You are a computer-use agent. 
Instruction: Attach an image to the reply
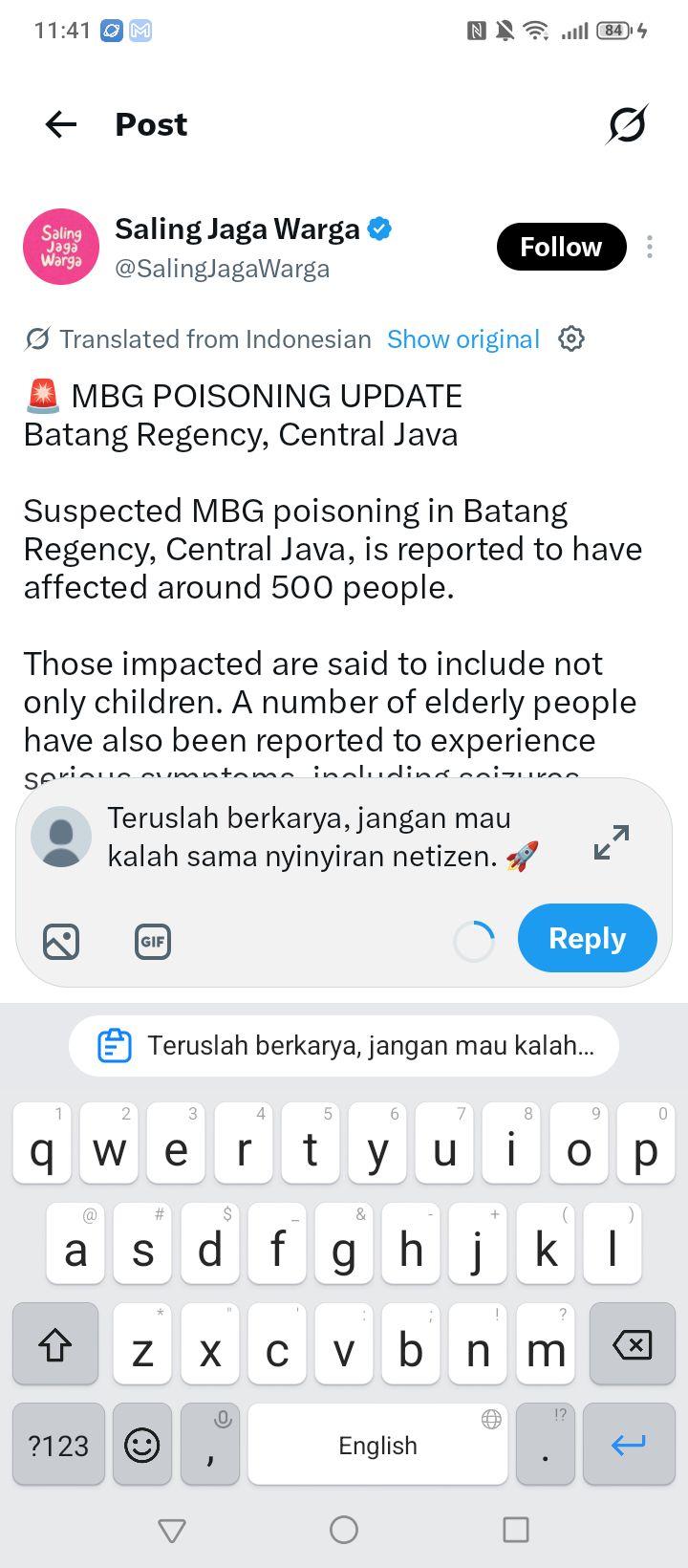click(x=61, y=942)
